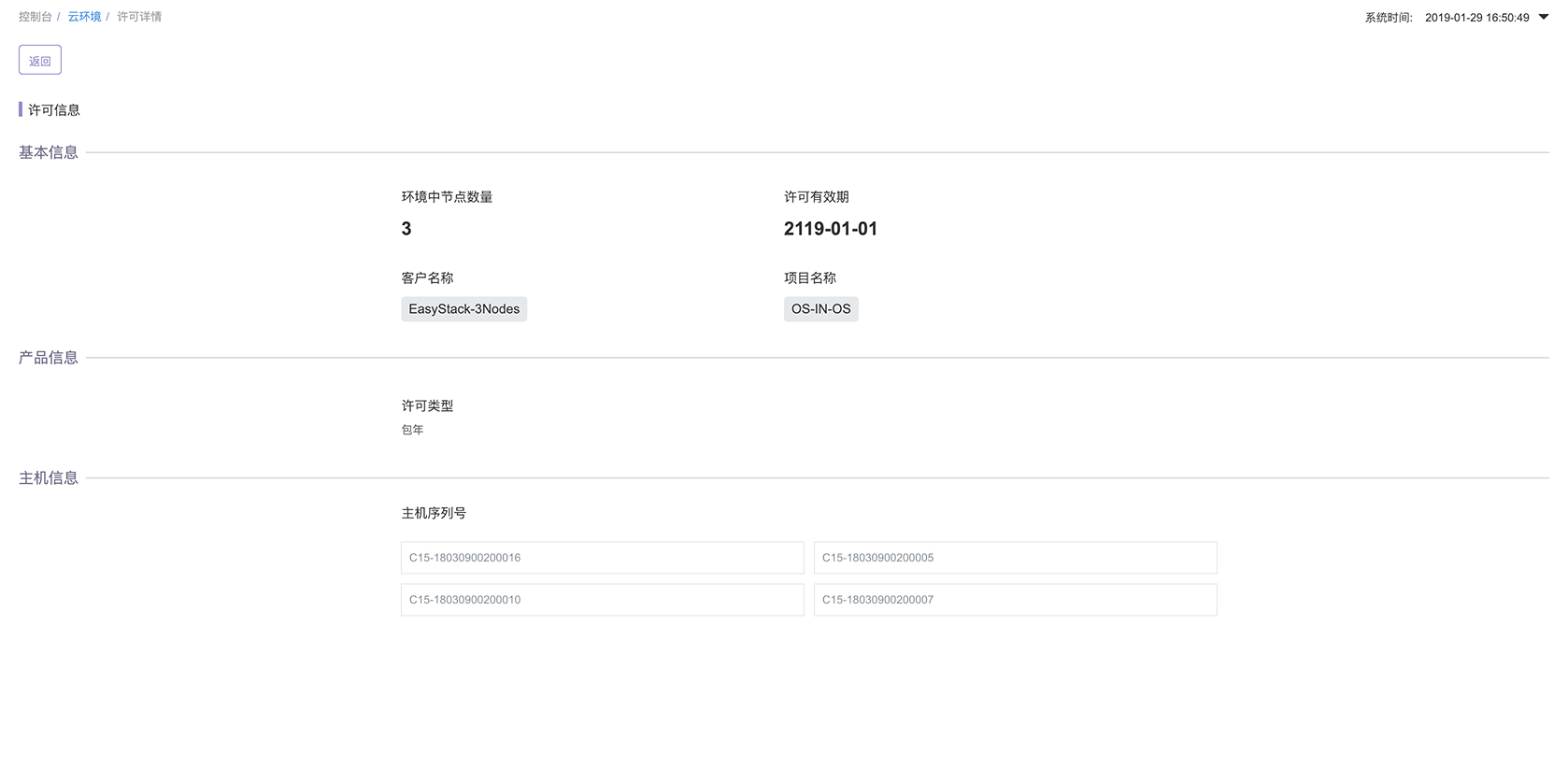Expand the system time dropdown arrow
1568x767 pixels.
(1543, 17)
